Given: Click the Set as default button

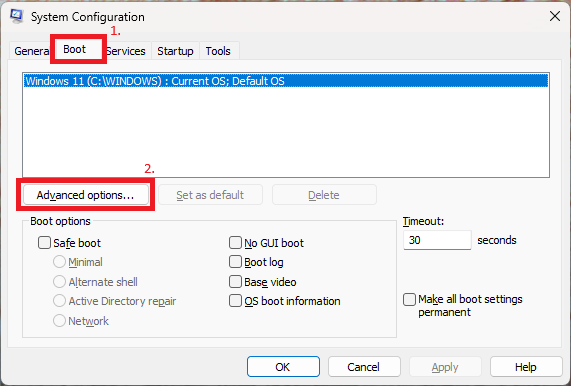Looking at the screenshot, I should [210, 195].
